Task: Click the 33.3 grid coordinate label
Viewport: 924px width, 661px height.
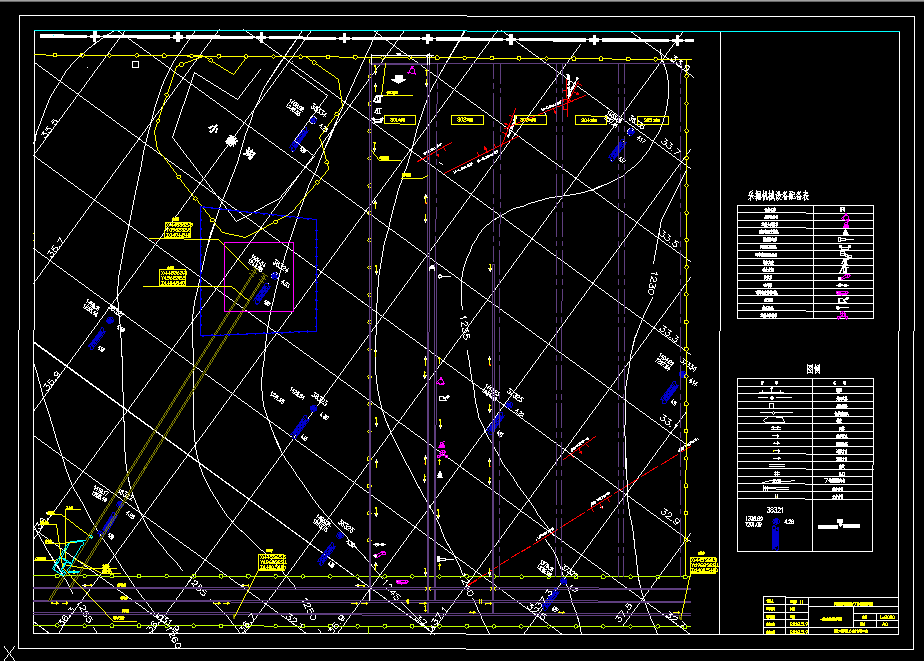Action: point(669,333)
